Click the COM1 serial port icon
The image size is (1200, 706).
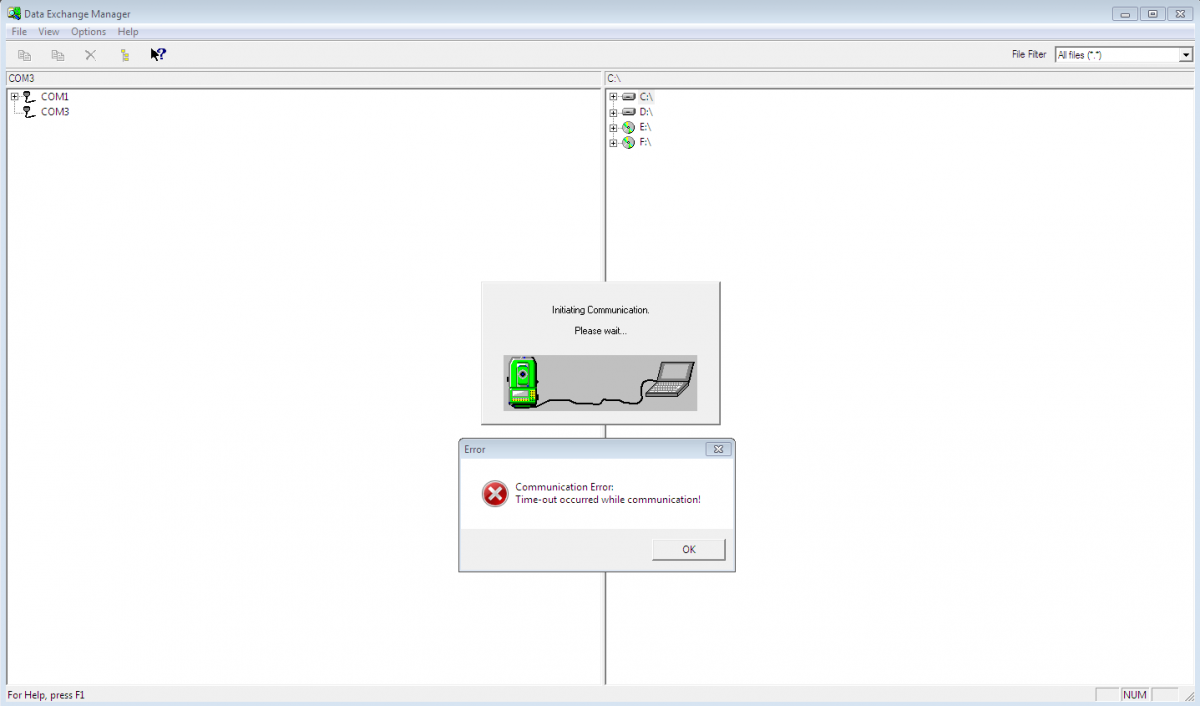(28, 97)
